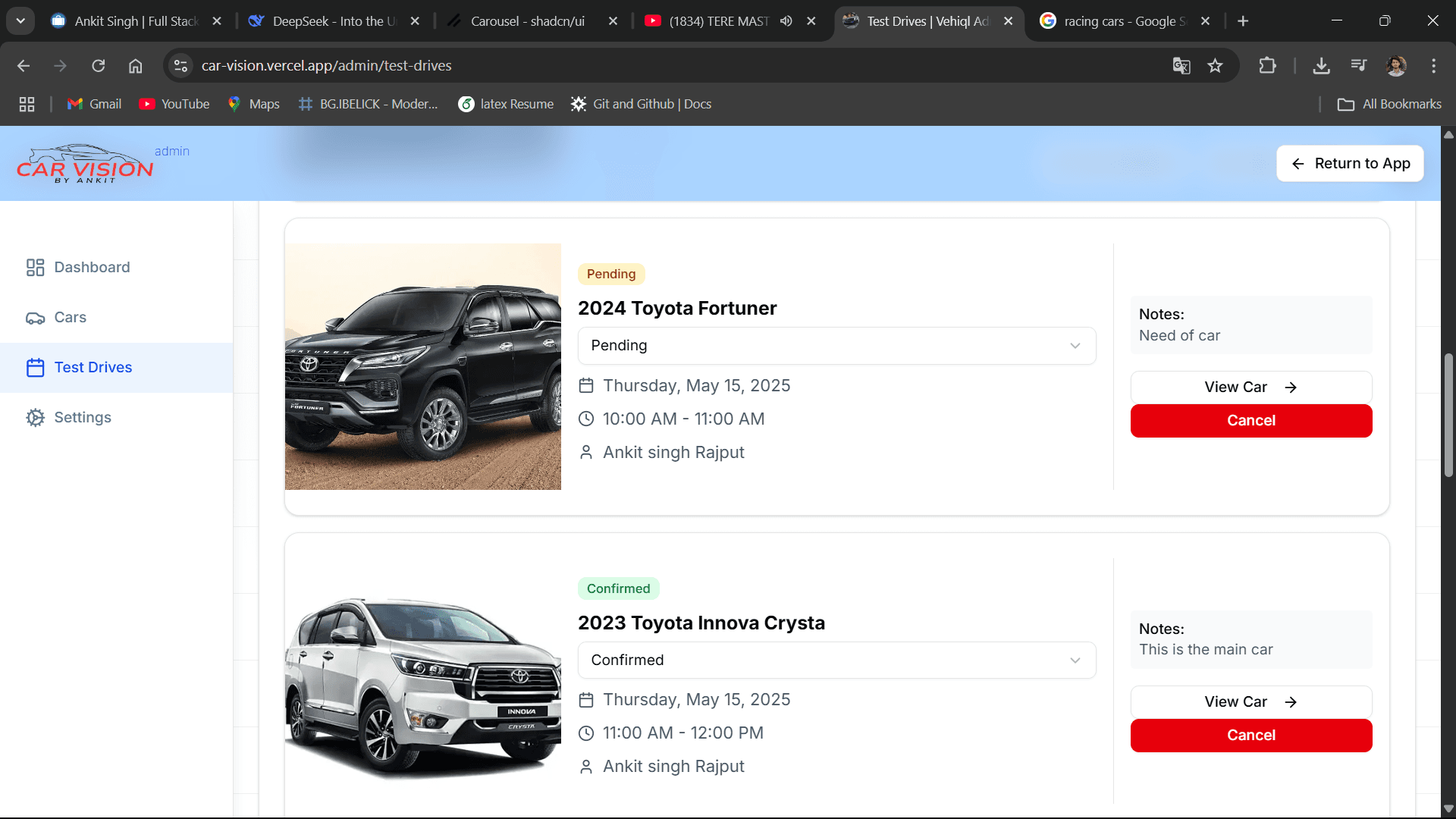Click the Dashboard grid icon
This screenshot has width=1456, height=819.
point(35,267)
